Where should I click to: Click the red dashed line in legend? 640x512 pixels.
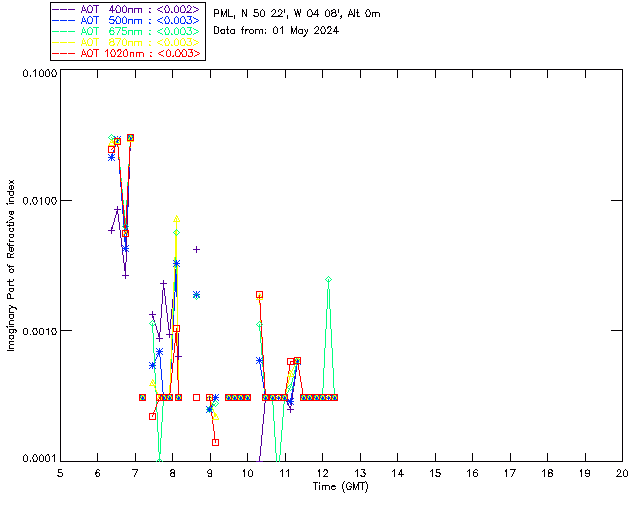[64, 53]
